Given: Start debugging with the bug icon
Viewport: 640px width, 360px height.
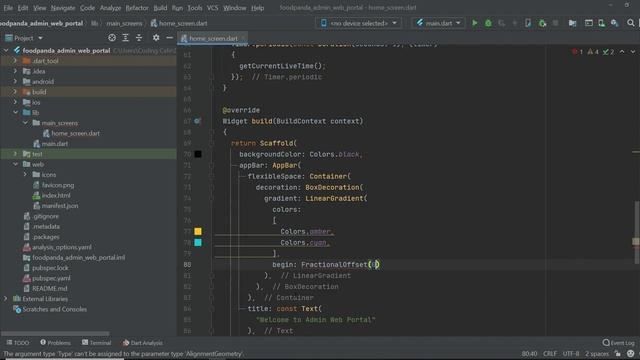Looking at the screenshot, I should (x=488, y=23).
